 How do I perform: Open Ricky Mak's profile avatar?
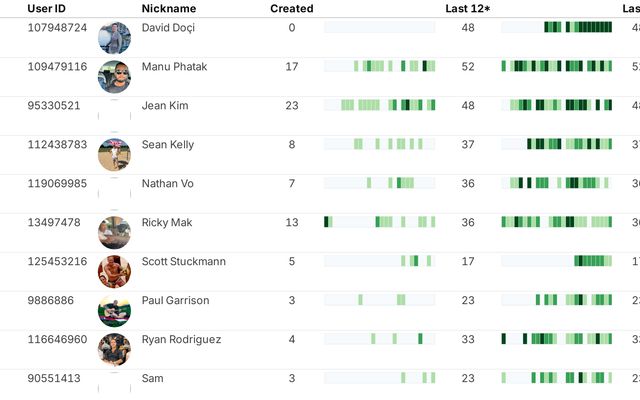click(114, 233)
